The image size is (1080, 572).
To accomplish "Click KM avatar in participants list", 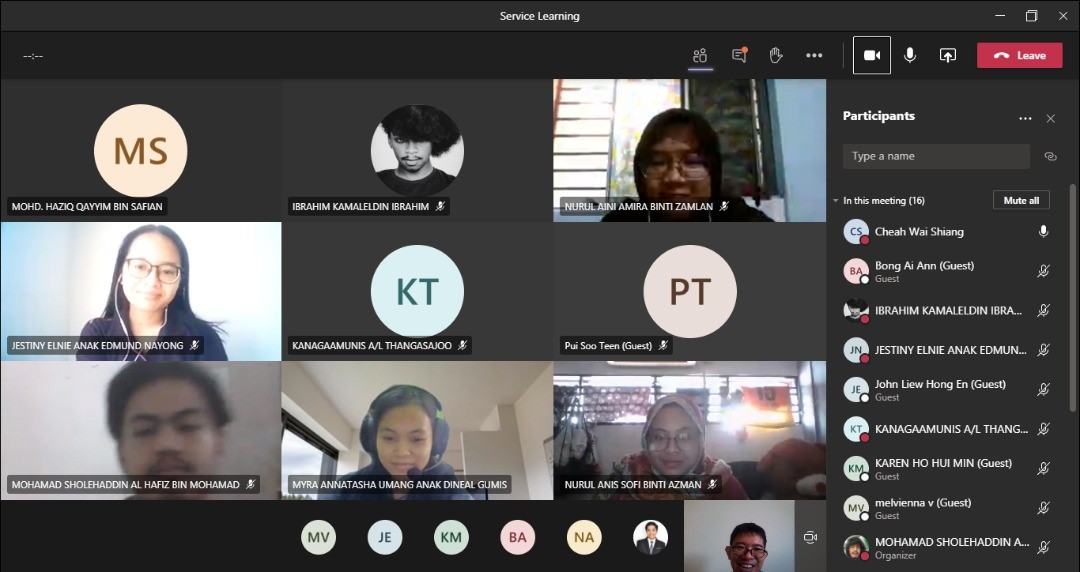I will [855, 469].
